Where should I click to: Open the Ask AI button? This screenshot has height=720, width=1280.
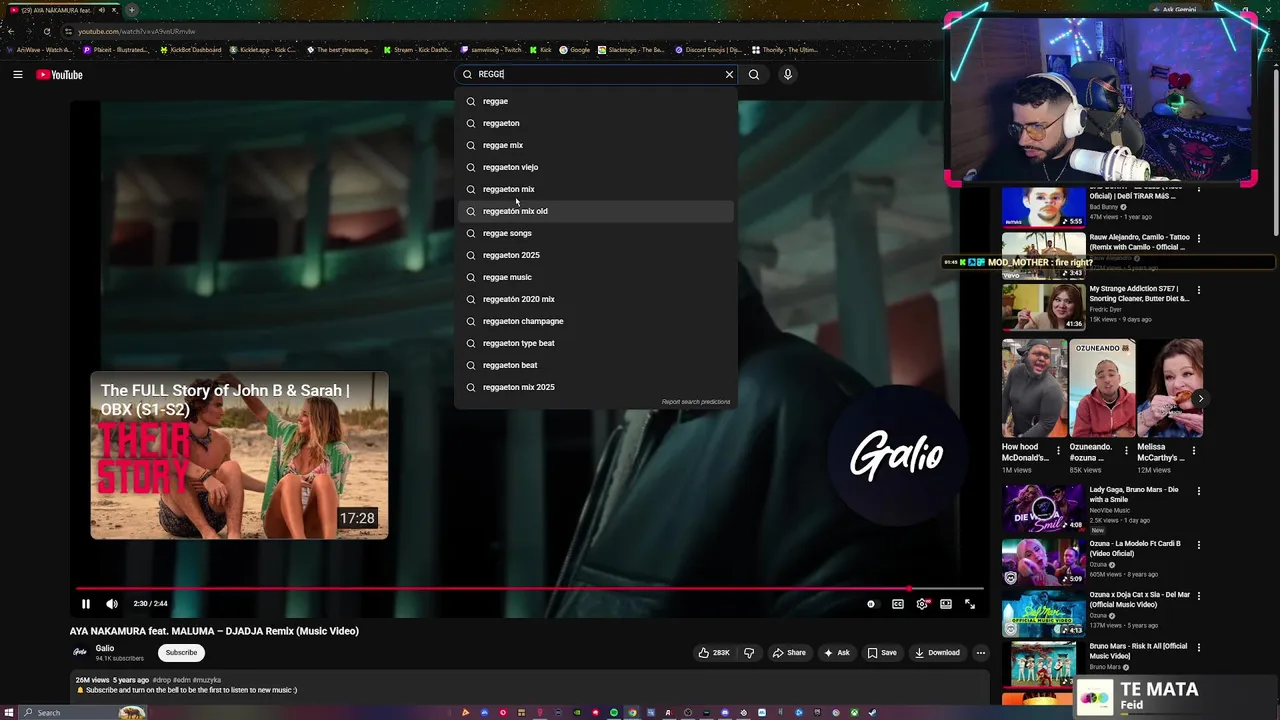(836, 653)
